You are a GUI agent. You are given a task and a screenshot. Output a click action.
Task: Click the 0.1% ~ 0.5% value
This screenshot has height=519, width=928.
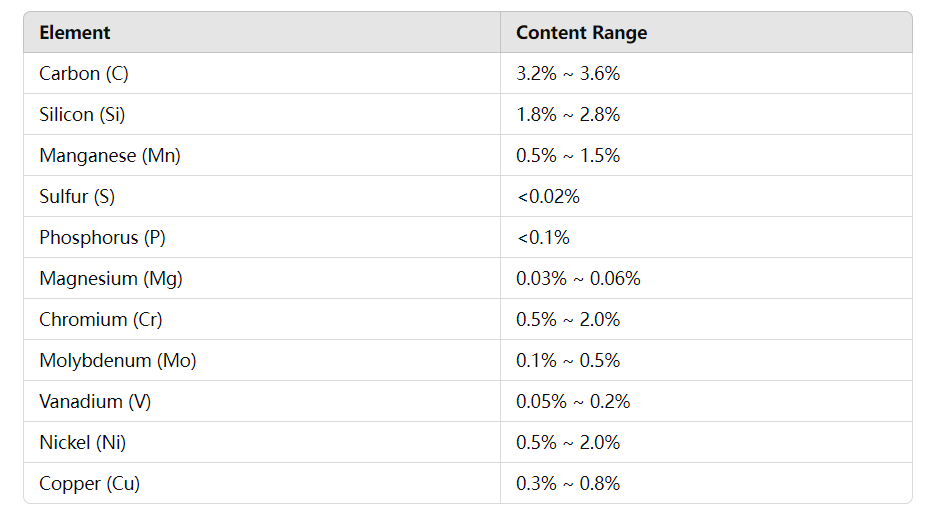[568, 360]
